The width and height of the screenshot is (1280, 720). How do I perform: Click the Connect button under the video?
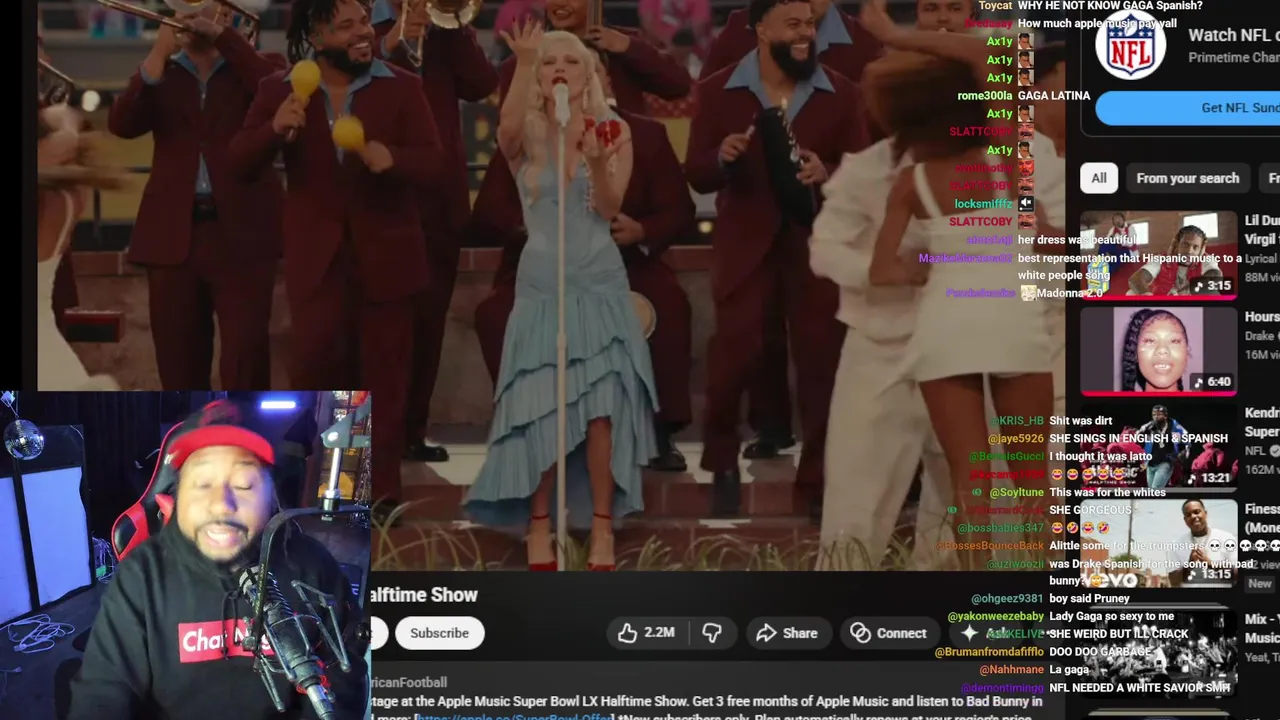[889, 633]
